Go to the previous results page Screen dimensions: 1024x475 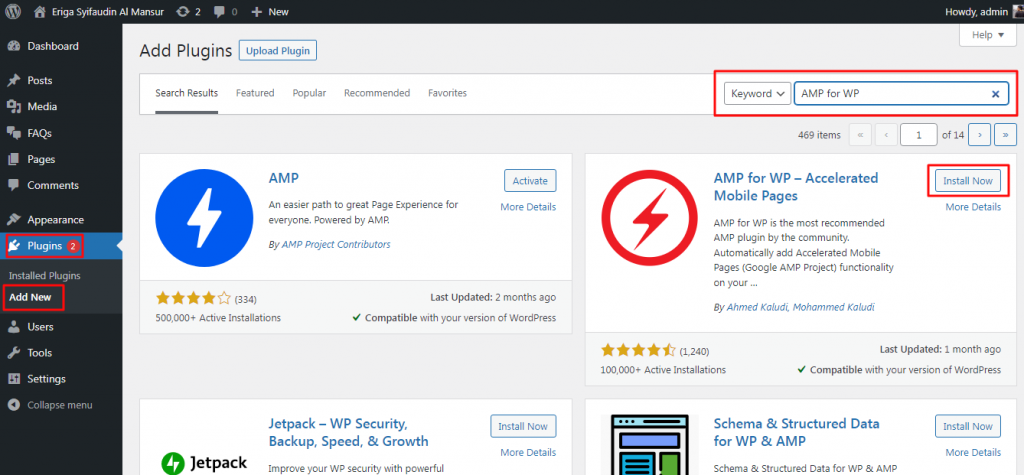[886, 135]
